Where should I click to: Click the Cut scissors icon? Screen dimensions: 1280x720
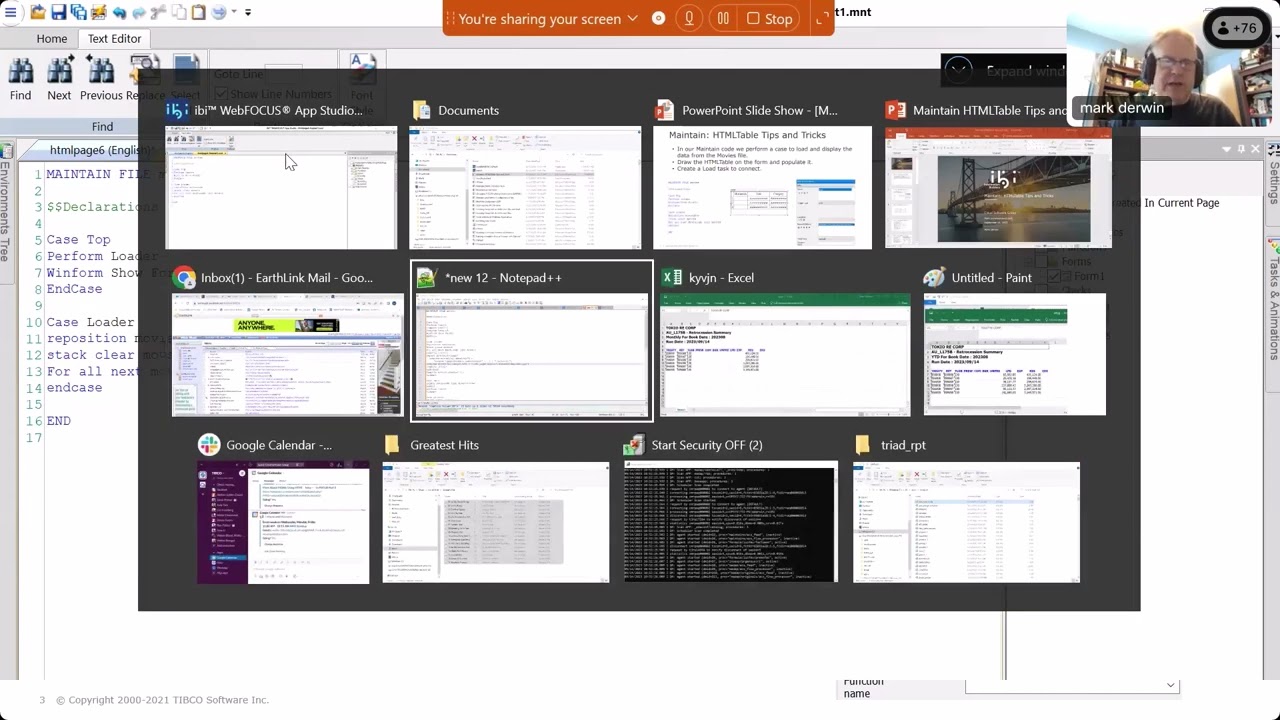point(159,13)
